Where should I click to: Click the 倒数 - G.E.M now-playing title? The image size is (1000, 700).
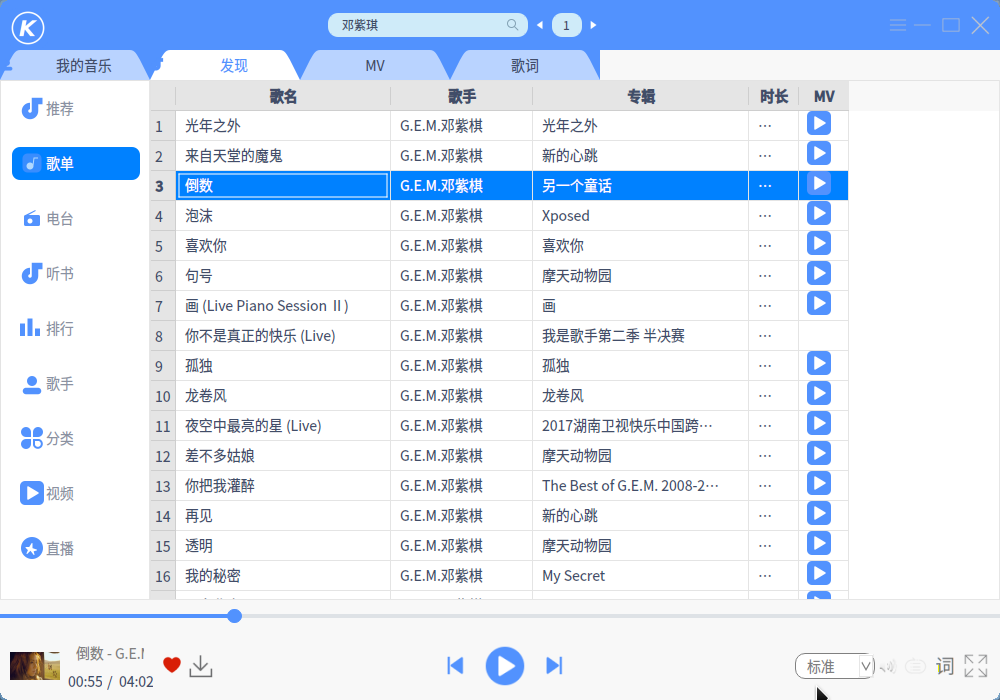[110, 653]
